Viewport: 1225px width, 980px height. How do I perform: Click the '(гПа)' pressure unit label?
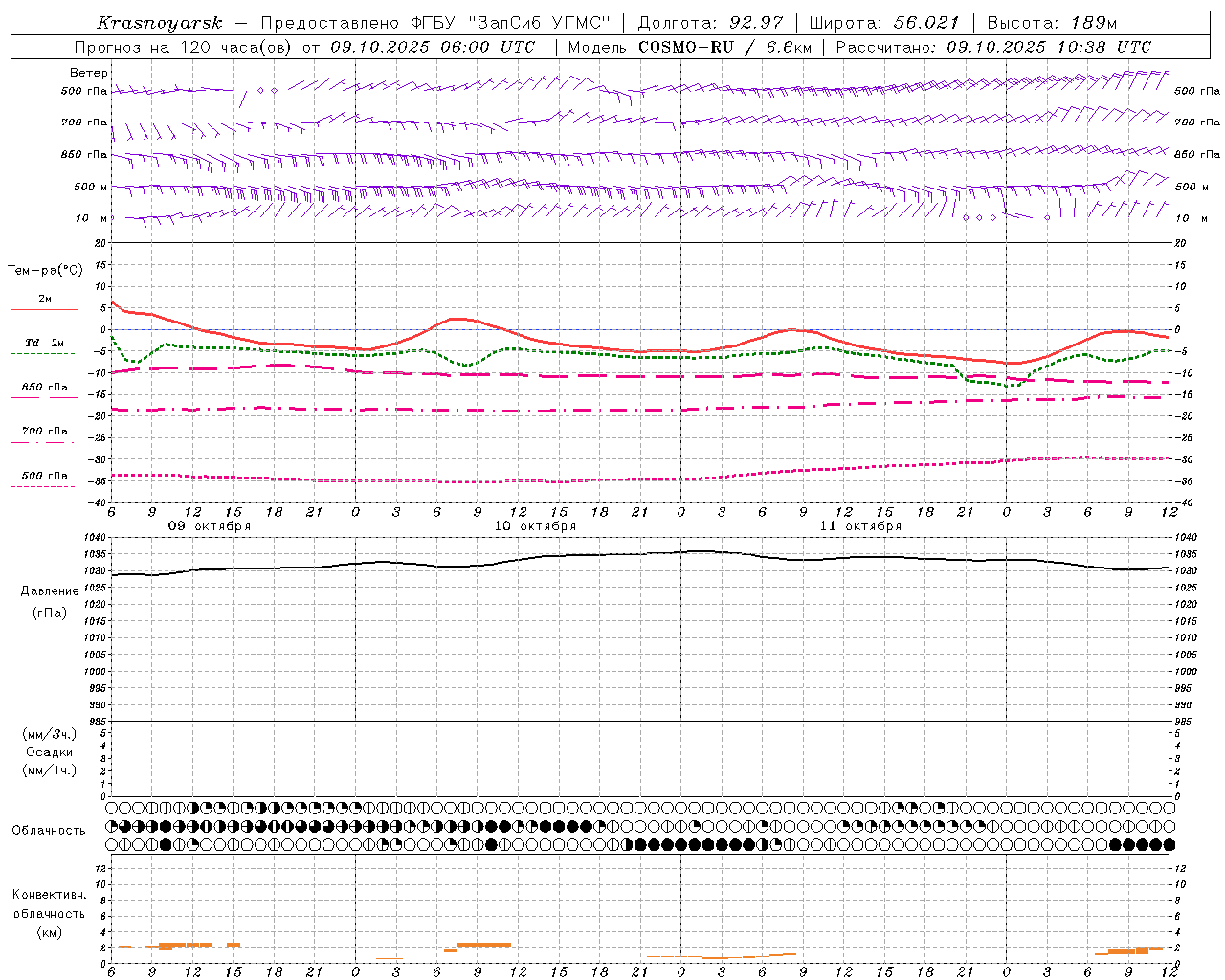(50, 612)
